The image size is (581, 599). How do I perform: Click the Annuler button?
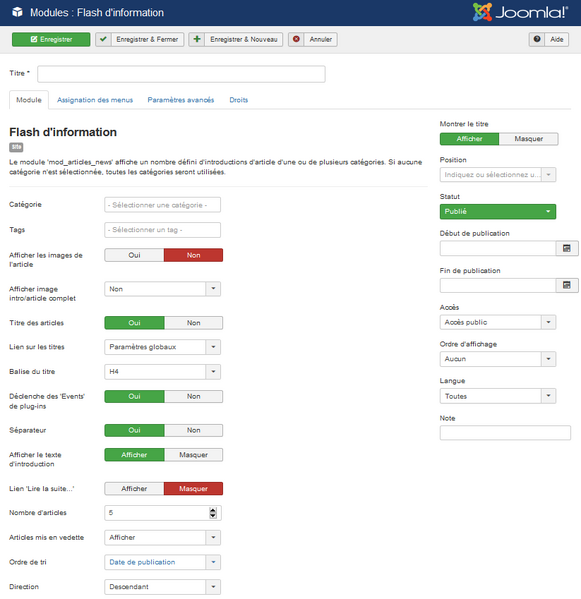pos(313,39)
